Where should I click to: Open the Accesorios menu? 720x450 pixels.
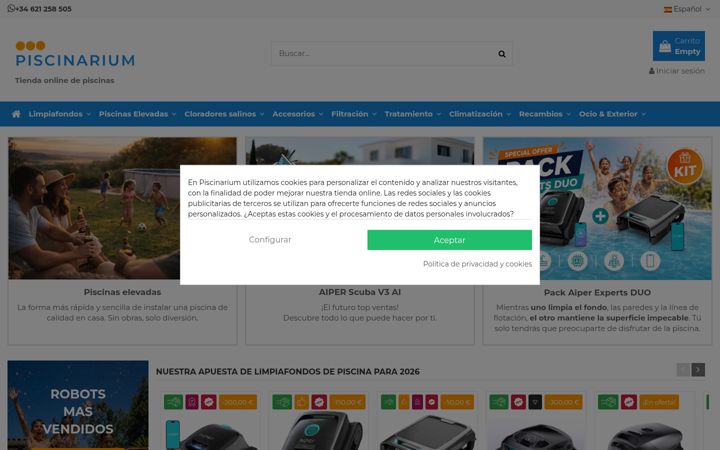[294, 114]
